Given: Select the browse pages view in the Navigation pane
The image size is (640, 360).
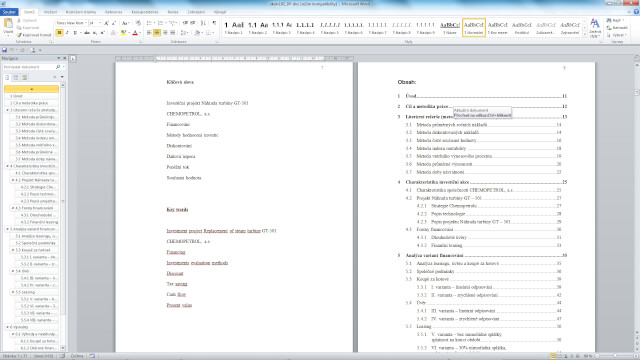Looking at the screenshot, I should click(x=16, y=77).
